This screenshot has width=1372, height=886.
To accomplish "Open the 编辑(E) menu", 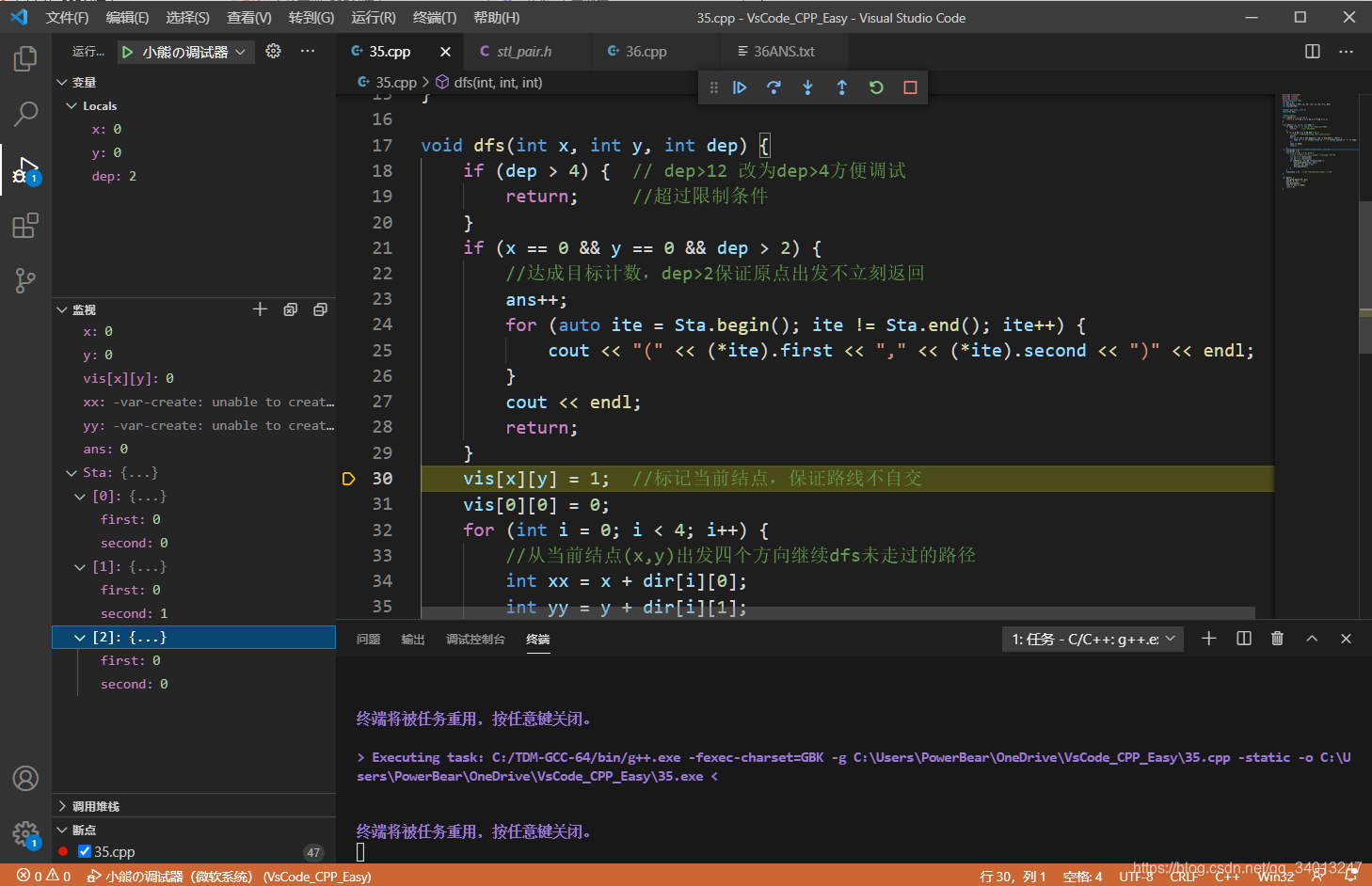I will [127, 18].
